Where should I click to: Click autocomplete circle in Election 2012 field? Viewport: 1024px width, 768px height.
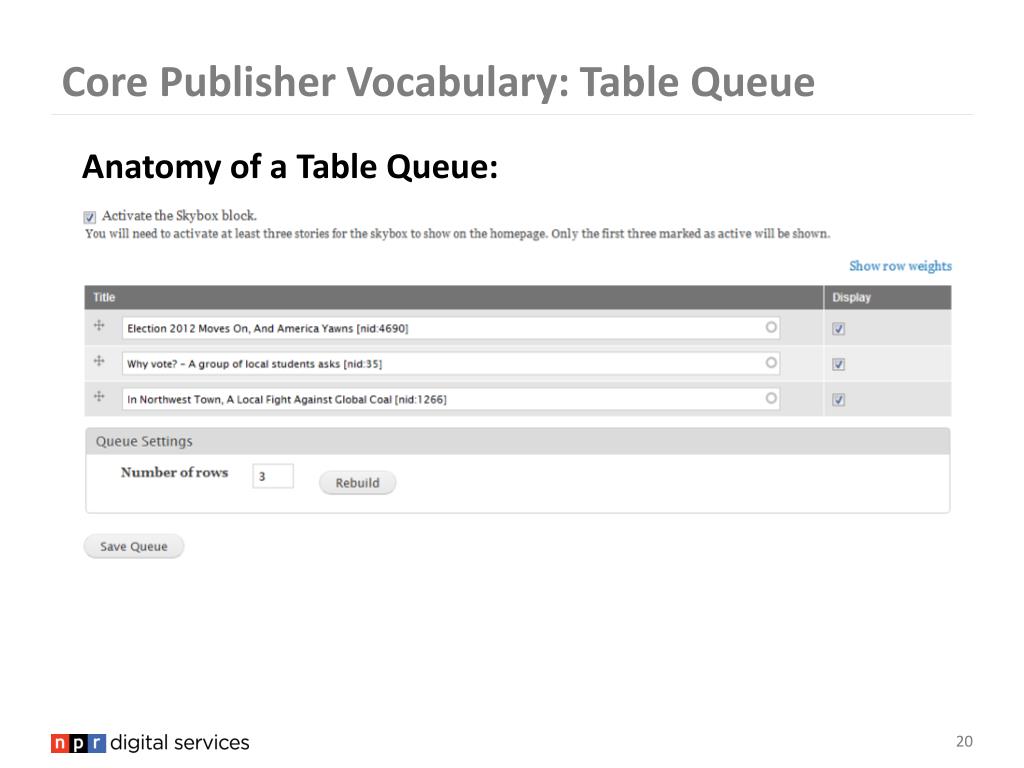771,327
